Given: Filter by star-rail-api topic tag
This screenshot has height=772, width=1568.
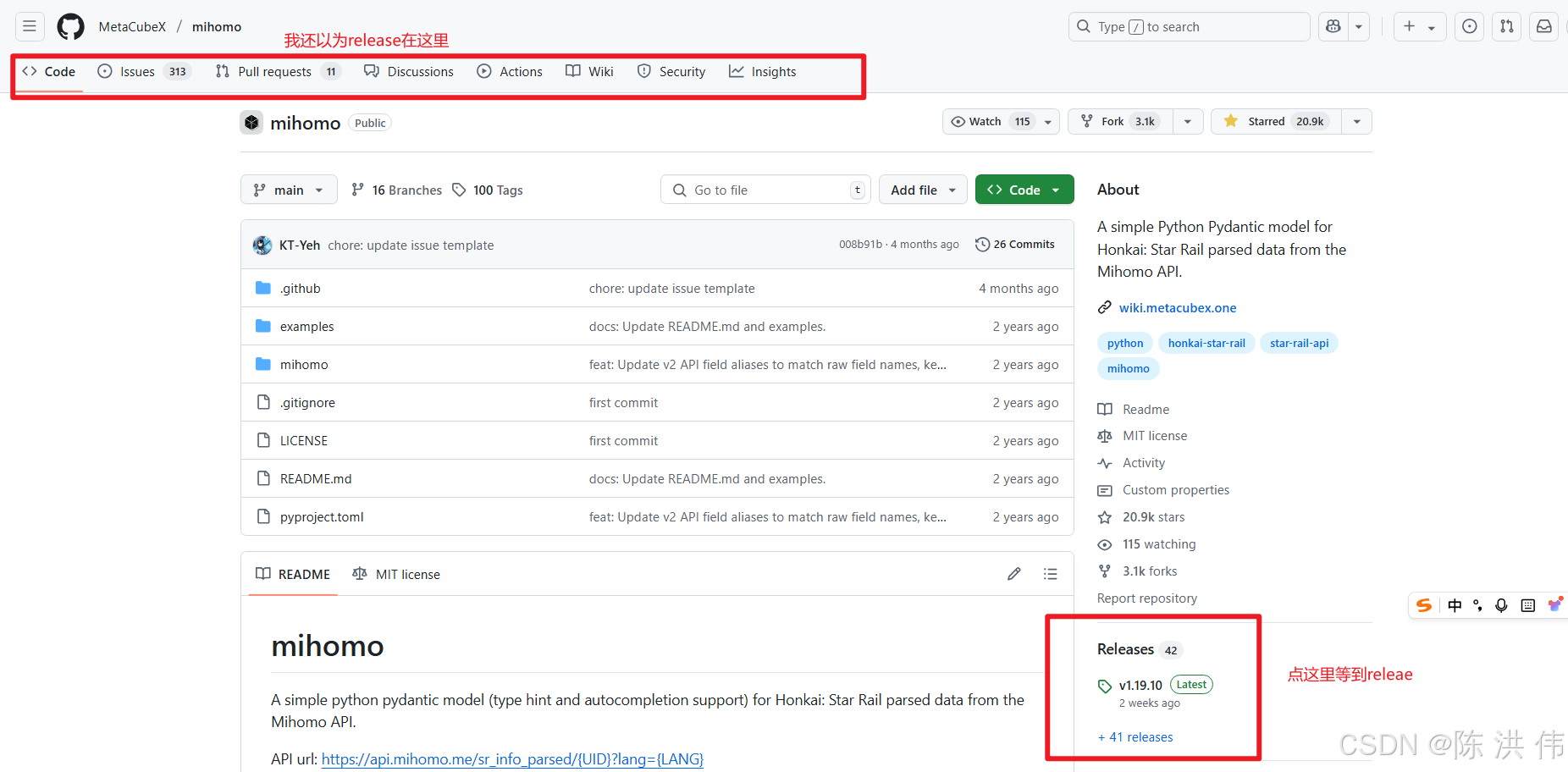Looking at the screenshot, I should (x=1300, y=343).
